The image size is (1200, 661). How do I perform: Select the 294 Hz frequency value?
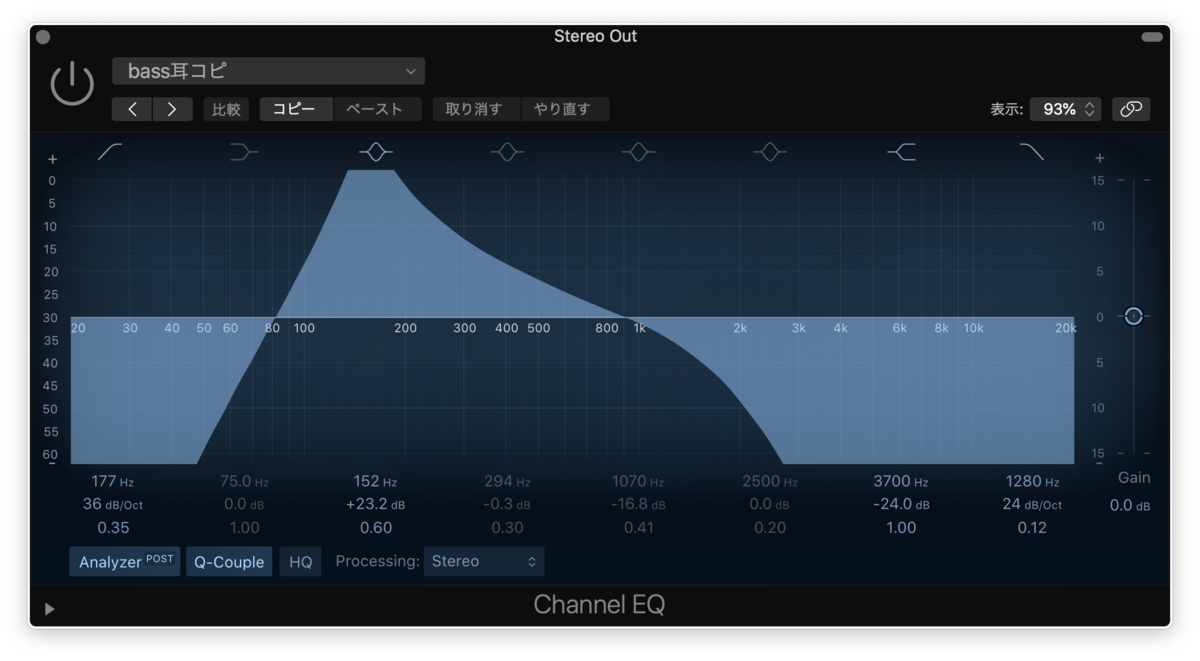(x=507, y=481)
